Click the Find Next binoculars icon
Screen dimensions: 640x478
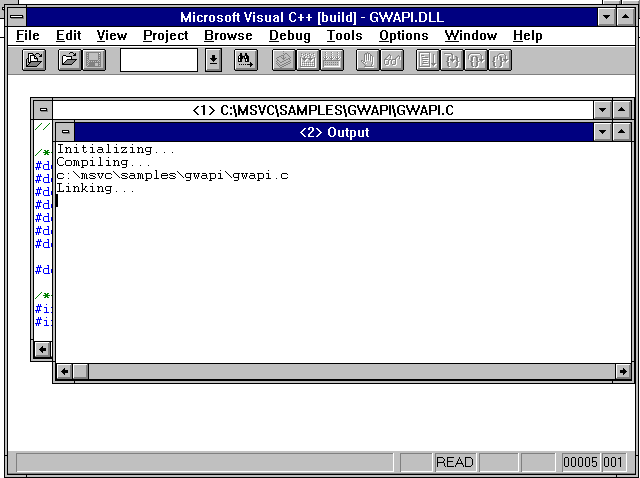(x=245, y=60)
